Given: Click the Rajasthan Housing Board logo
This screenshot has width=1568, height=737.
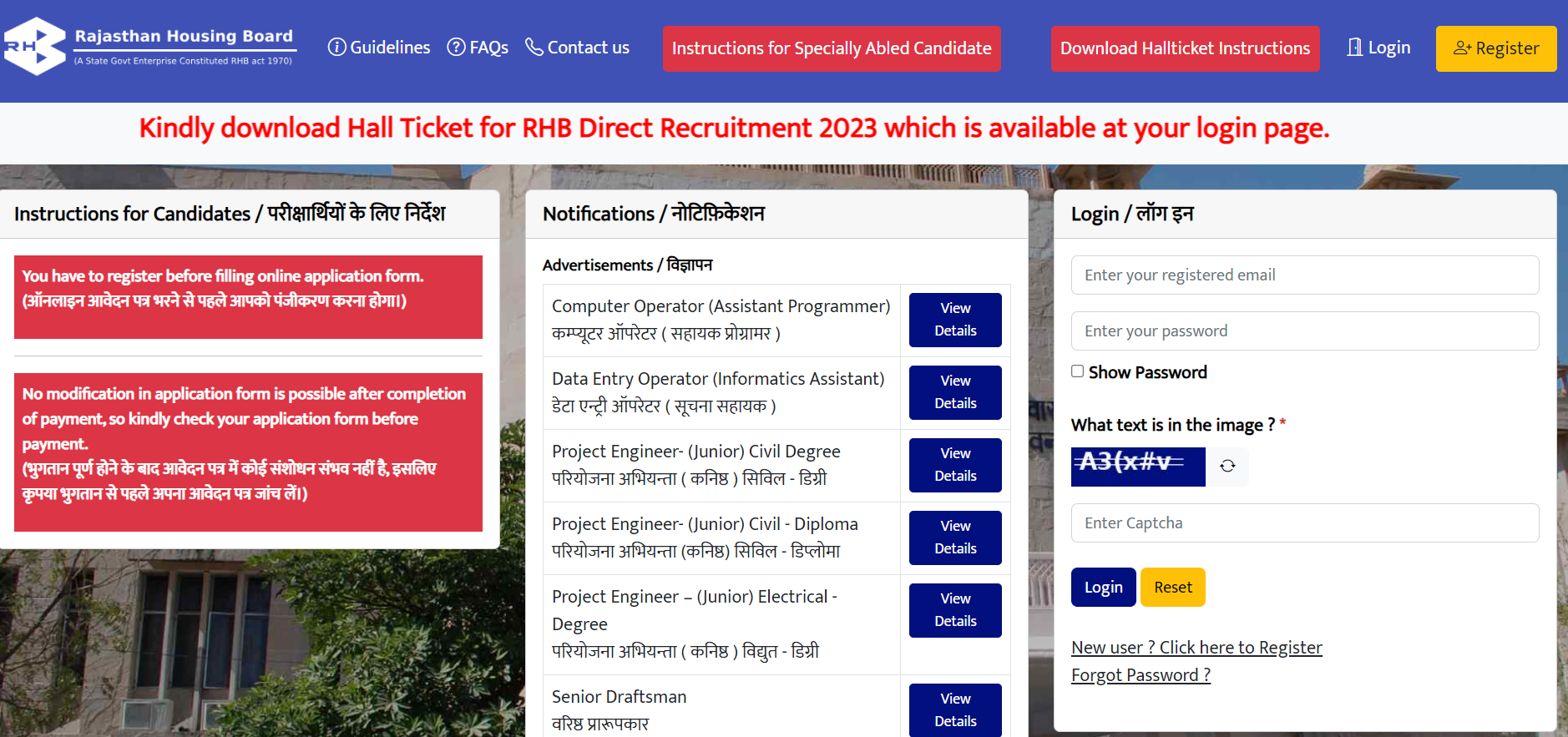Looking at the screenshot, I should (150, 47).
